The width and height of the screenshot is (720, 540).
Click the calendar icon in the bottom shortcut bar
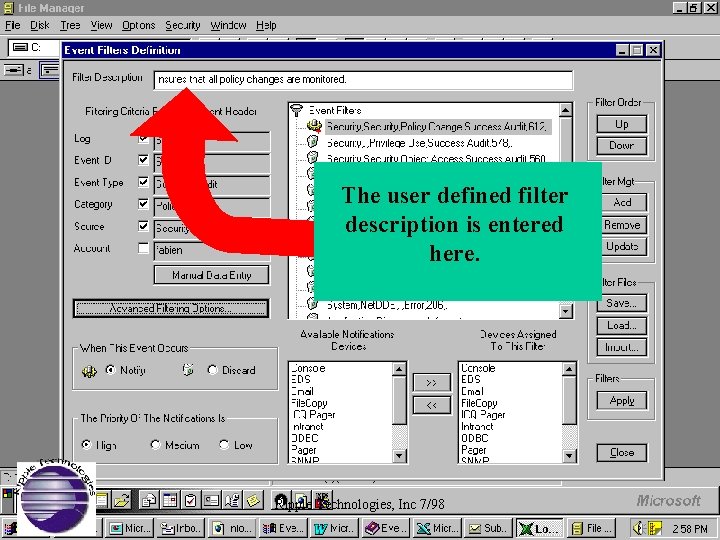tap(169, 500)
